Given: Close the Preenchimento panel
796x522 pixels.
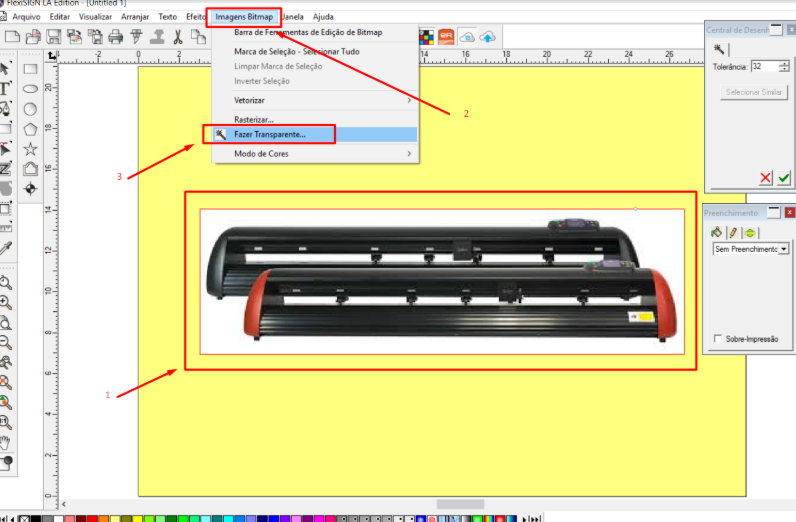Looking at the screenshot, I should pos(789,213).
